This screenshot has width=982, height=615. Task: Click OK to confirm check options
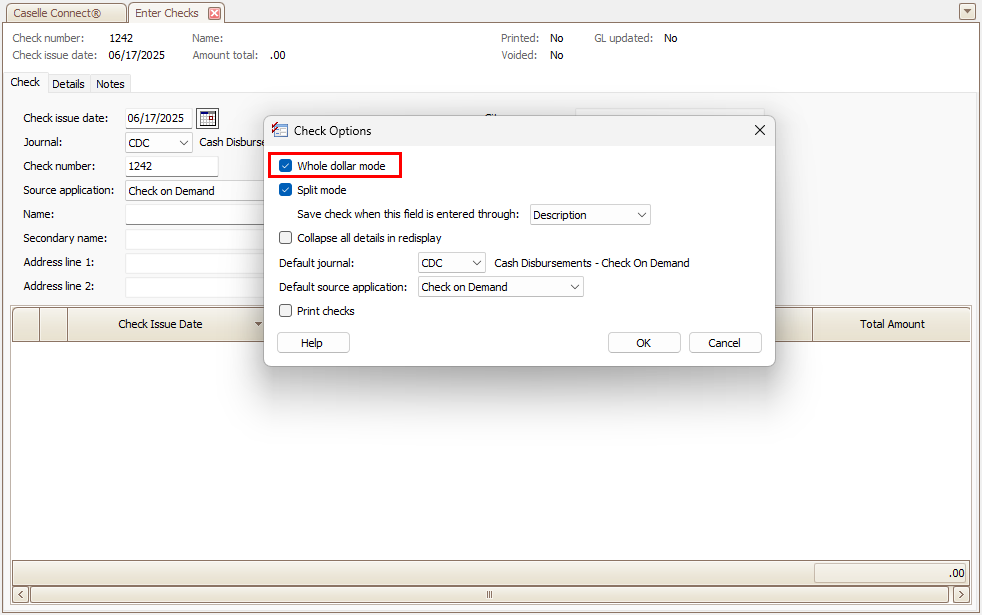(x=643, y=343)
